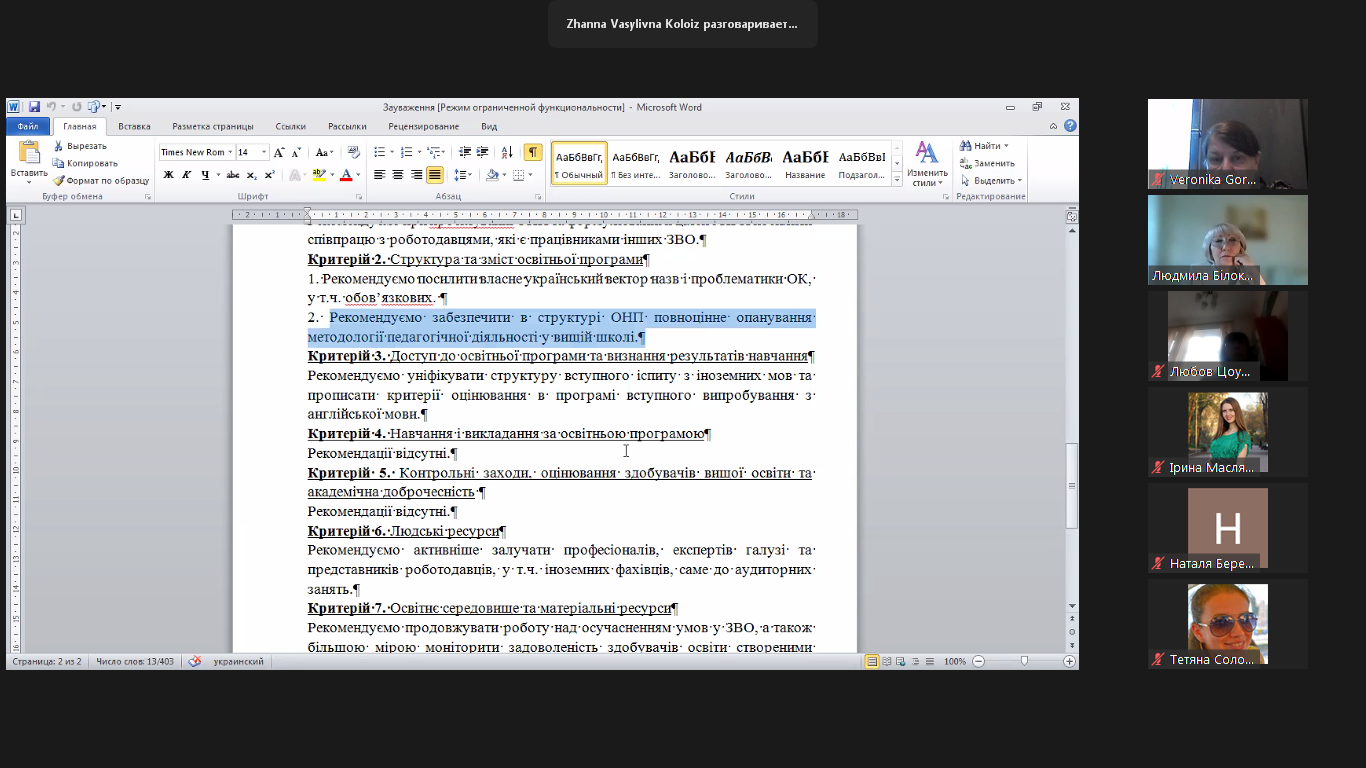Toggle justified alignment button
Image resolution: width=1366 pixels, height=768 pixels.
click(x=434, y=175)
